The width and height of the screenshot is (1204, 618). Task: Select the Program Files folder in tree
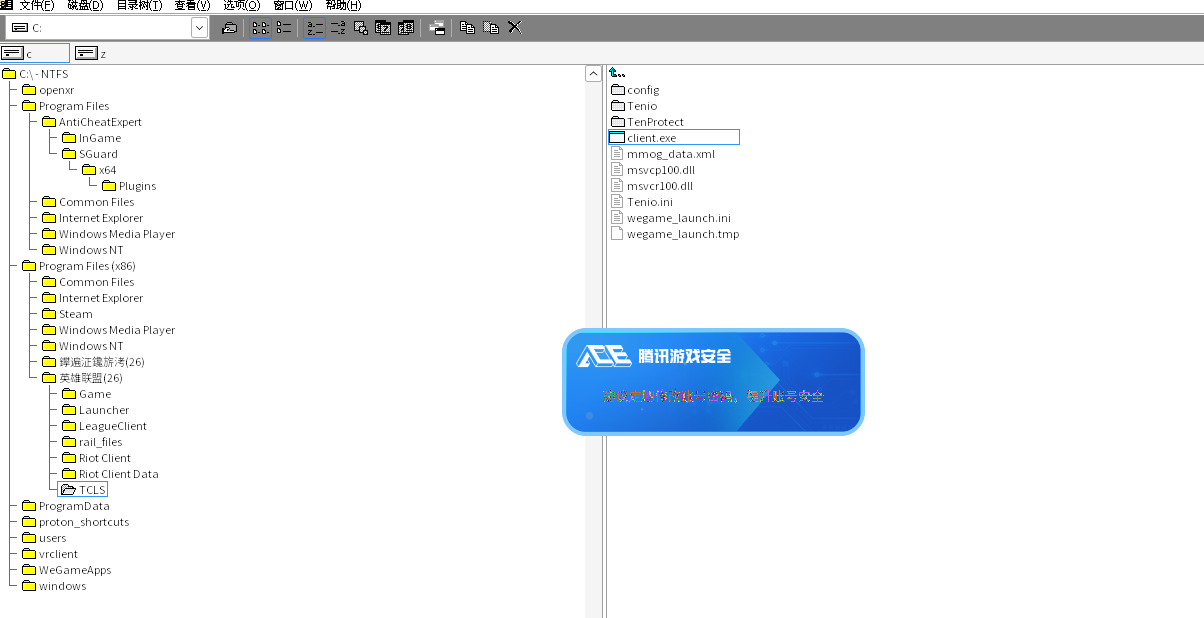[x=66, y=106]
